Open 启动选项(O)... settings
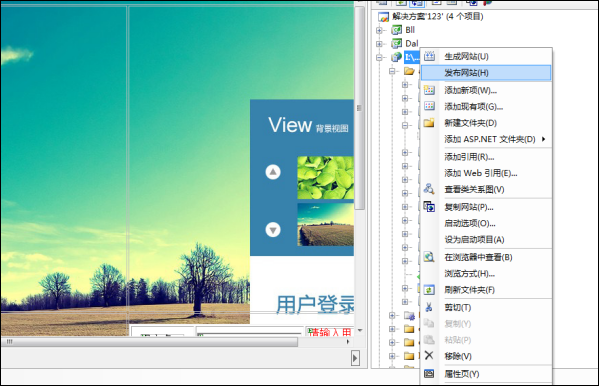Image resolution: width=599 pixels, height=386 pixels. pos(486,223)
